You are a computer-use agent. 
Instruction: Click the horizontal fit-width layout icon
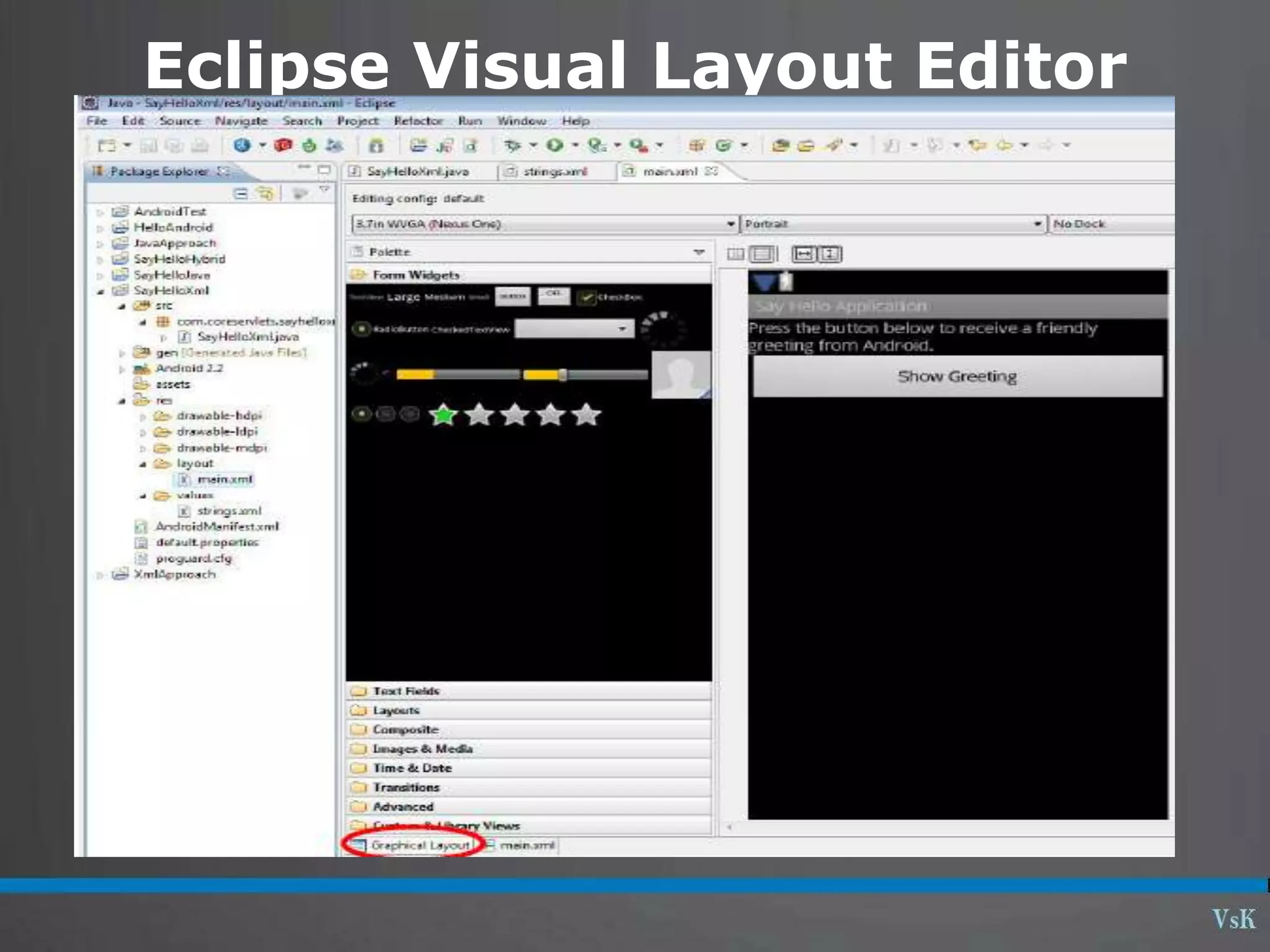(804, 254)
